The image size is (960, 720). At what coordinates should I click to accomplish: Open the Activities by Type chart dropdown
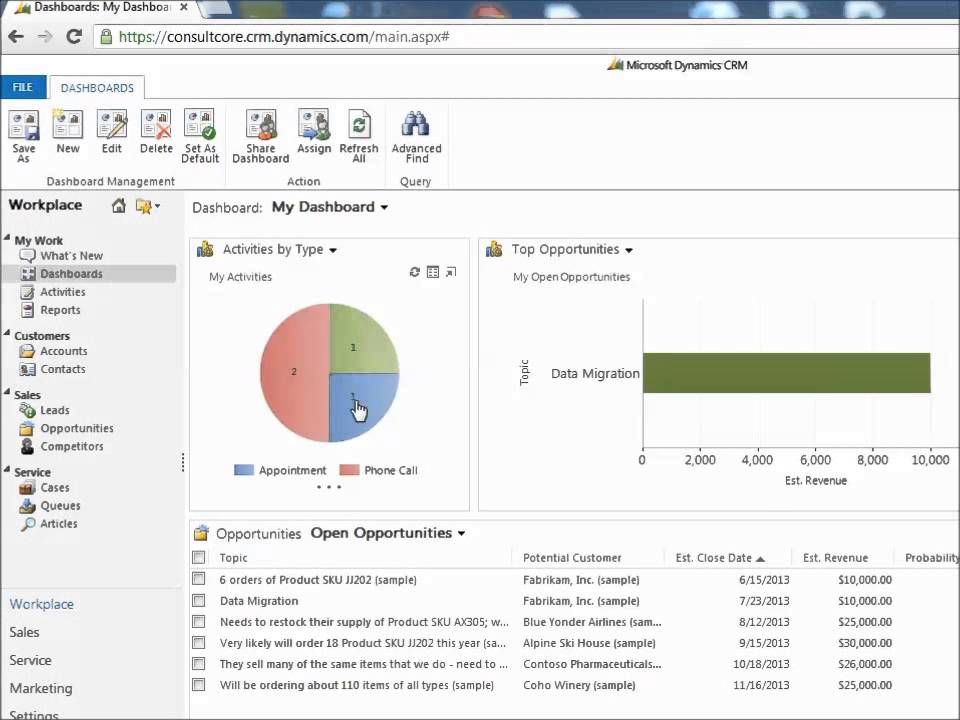coord(333,250)
